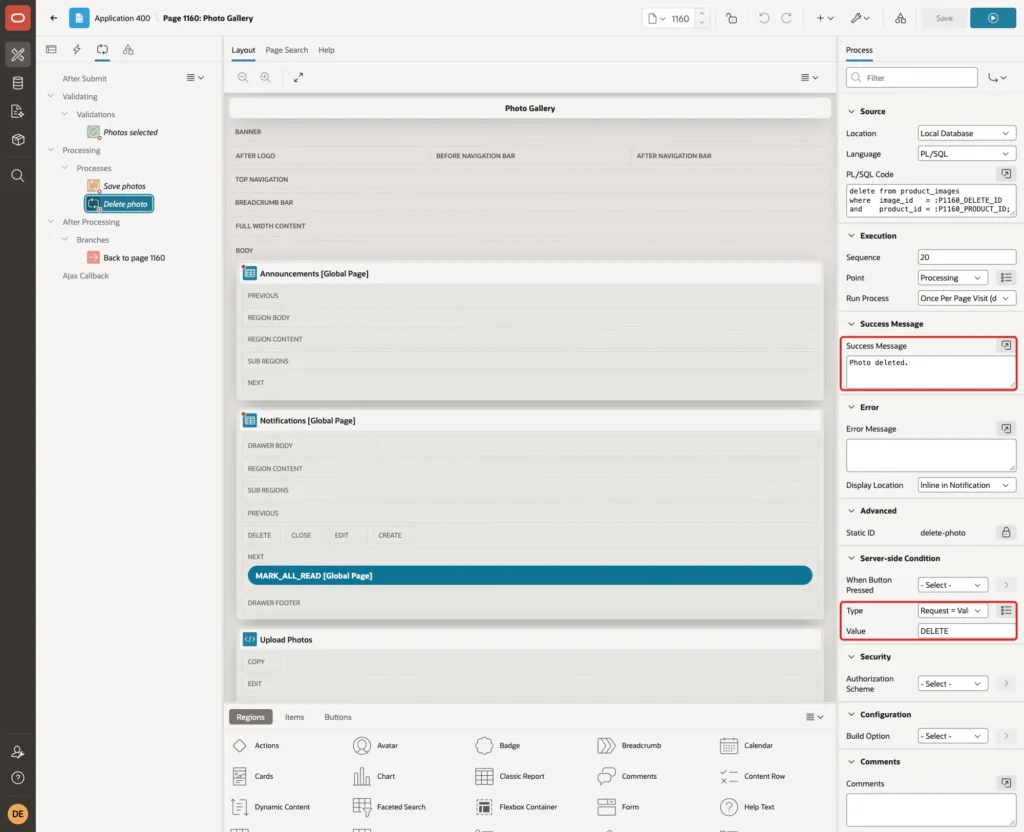Switch gallery to Buttons tab
The image size is (1024, 832).
tap(338, 717)
